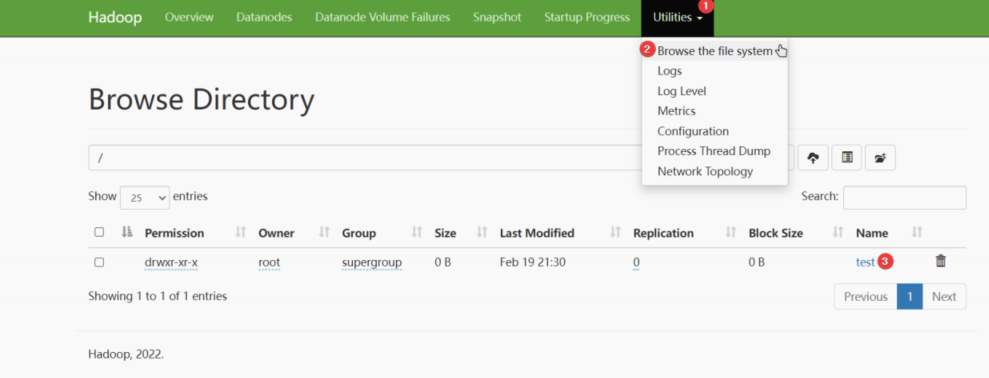This screenshot has width=989, height=378.
Task: Check the checkbox for the test row
Action: (x=99, y=262)
